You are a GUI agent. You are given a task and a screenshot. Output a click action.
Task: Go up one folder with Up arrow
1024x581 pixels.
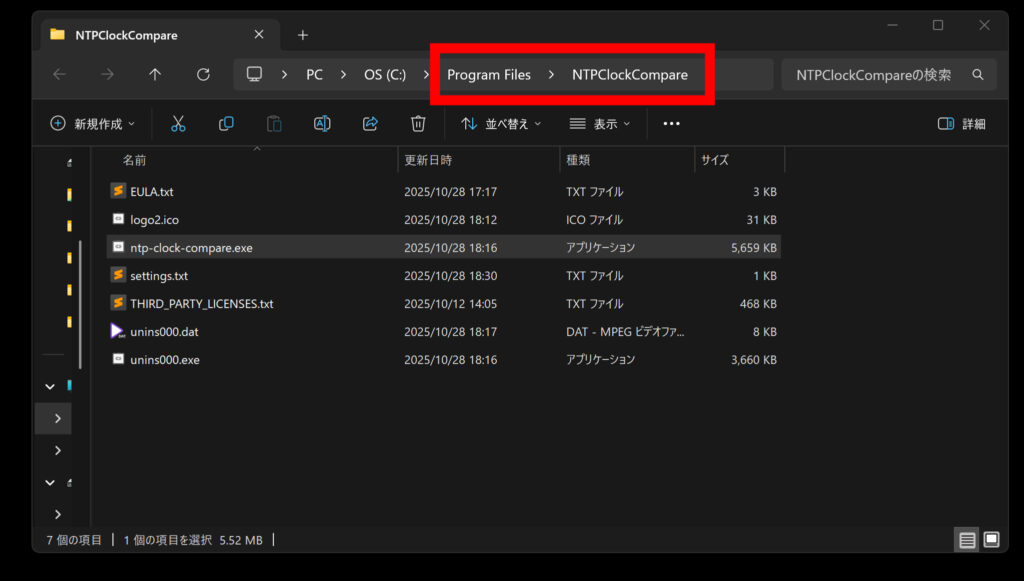coord(154,75)
